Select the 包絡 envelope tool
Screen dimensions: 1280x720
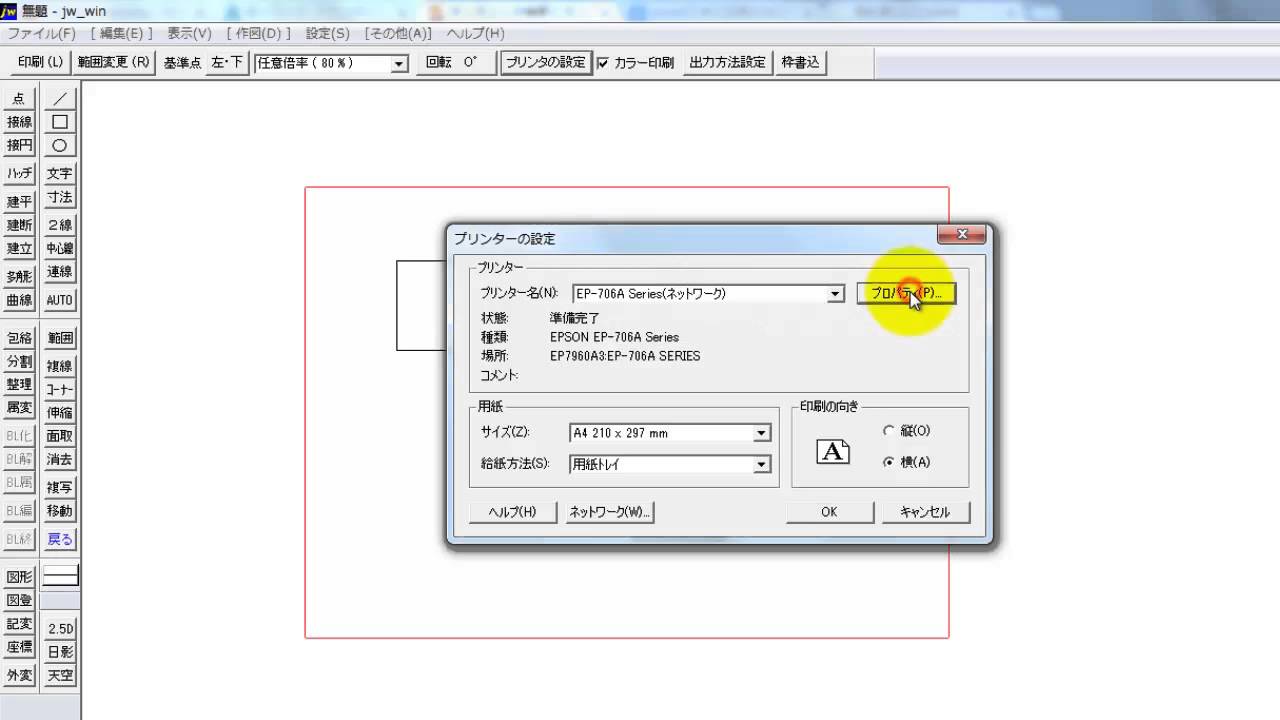pos(19,338)
